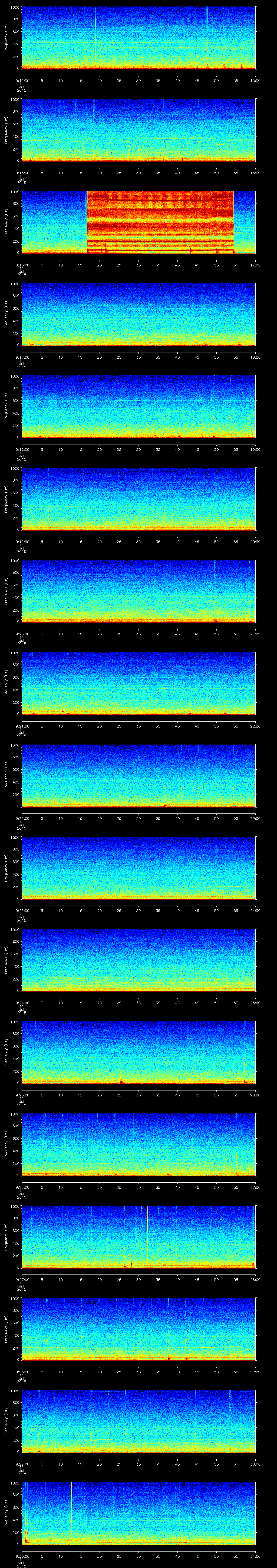
Task: Click the spectrogram panel starting at 9:29:00
Action: pyautogui.click(x=138, y=1421)
